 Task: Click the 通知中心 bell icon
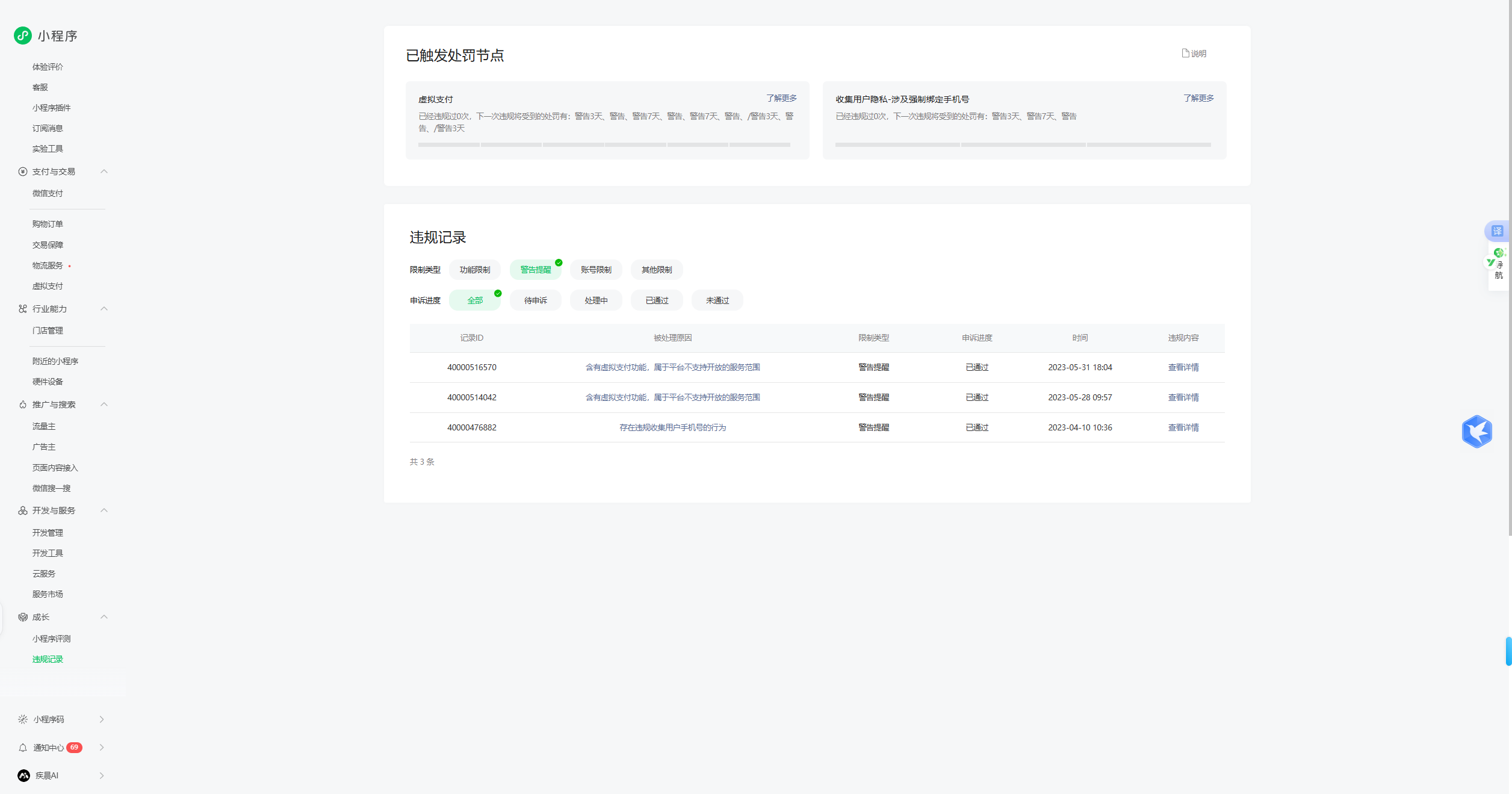(23, 748)
